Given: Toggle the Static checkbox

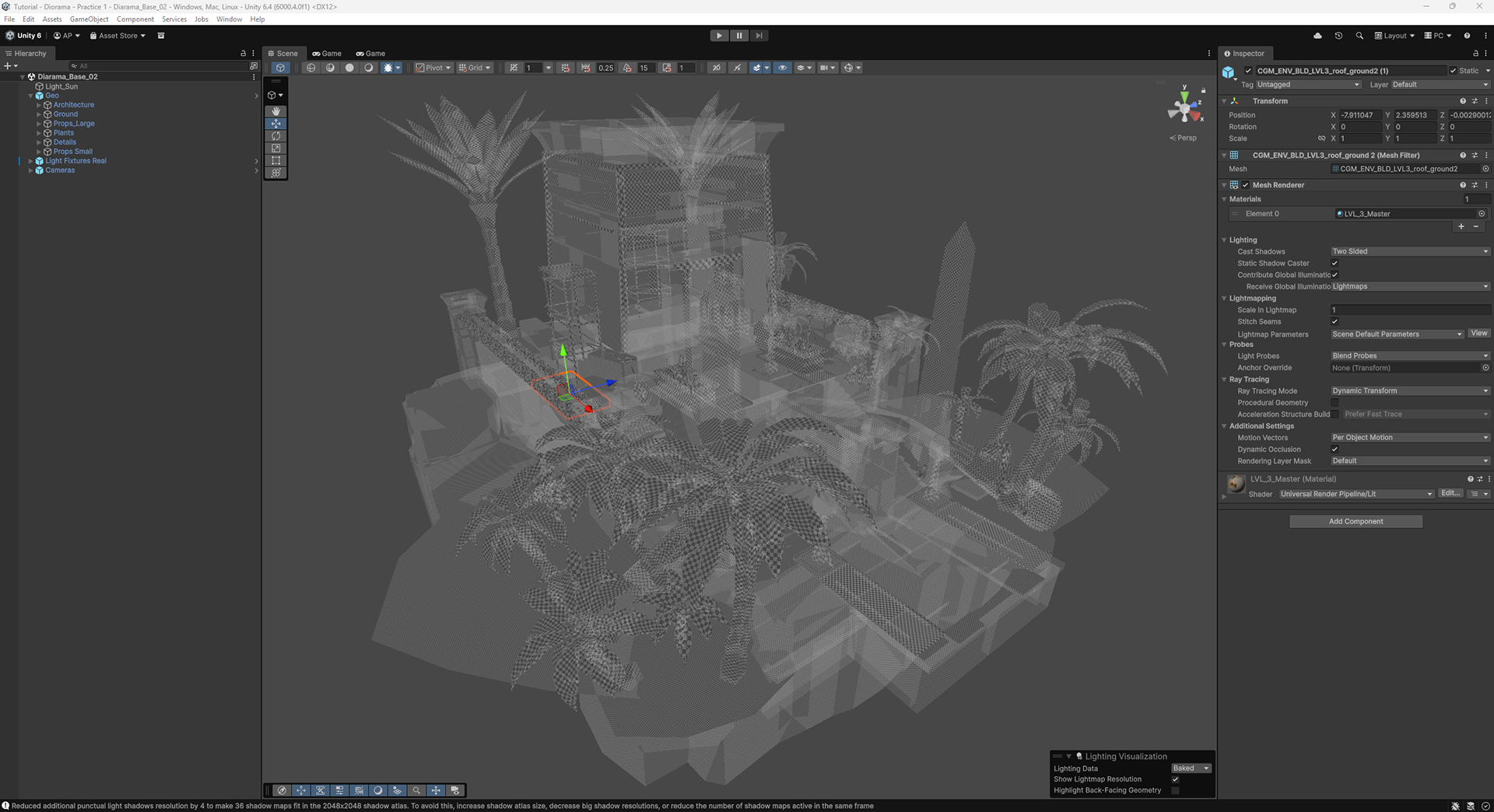Looking at the screenshot, I should (1453, 71).
